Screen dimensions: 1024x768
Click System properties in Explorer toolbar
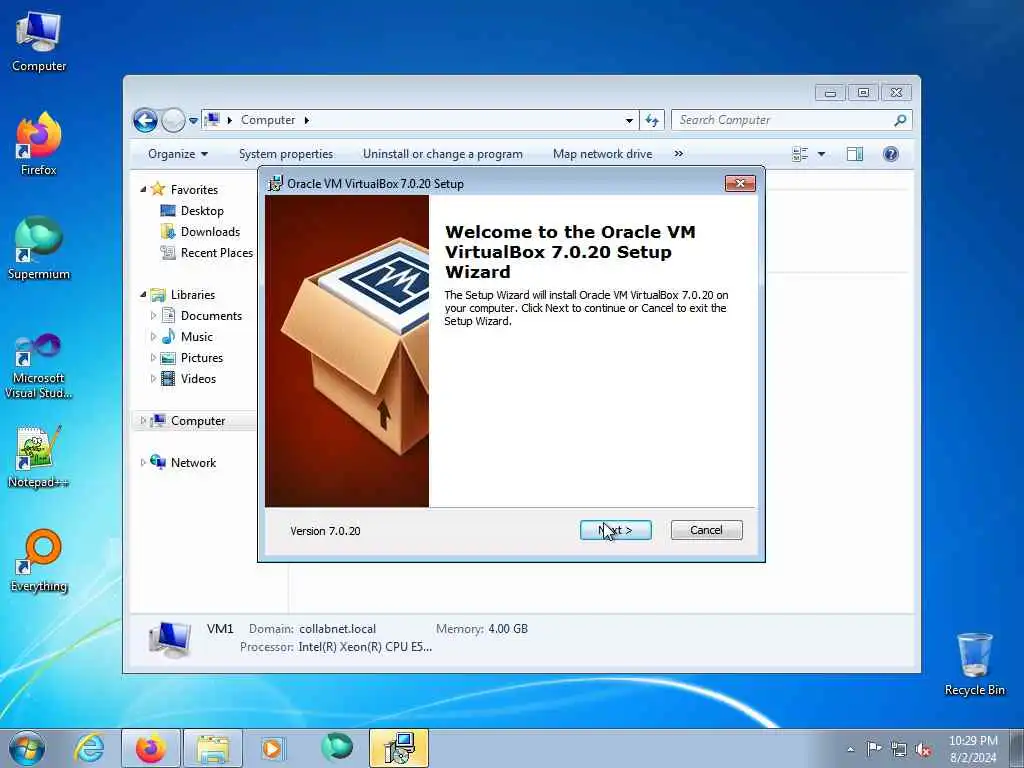click(x=286, y=154)
